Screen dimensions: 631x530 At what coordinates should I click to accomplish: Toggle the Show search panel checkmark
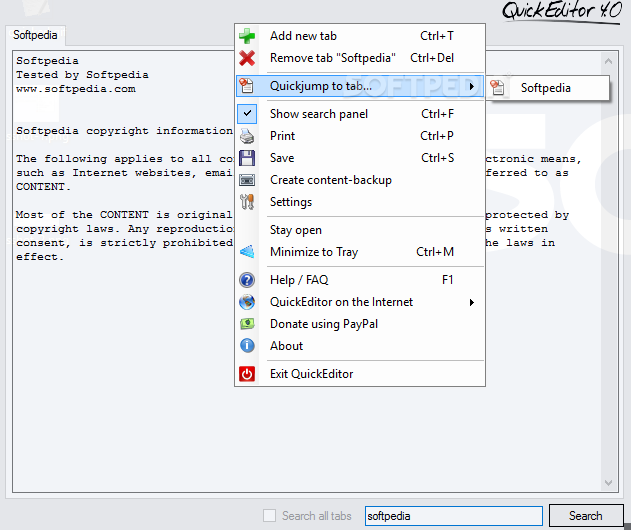point(247,113)
